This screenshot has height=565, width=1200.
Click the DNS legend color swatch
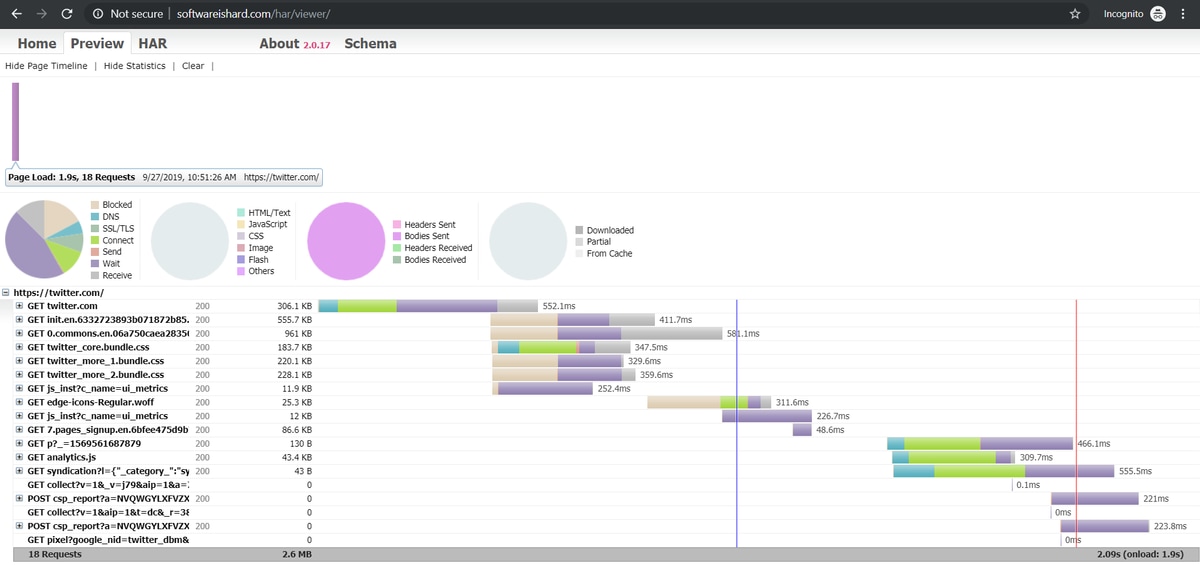tap(94, 217)
